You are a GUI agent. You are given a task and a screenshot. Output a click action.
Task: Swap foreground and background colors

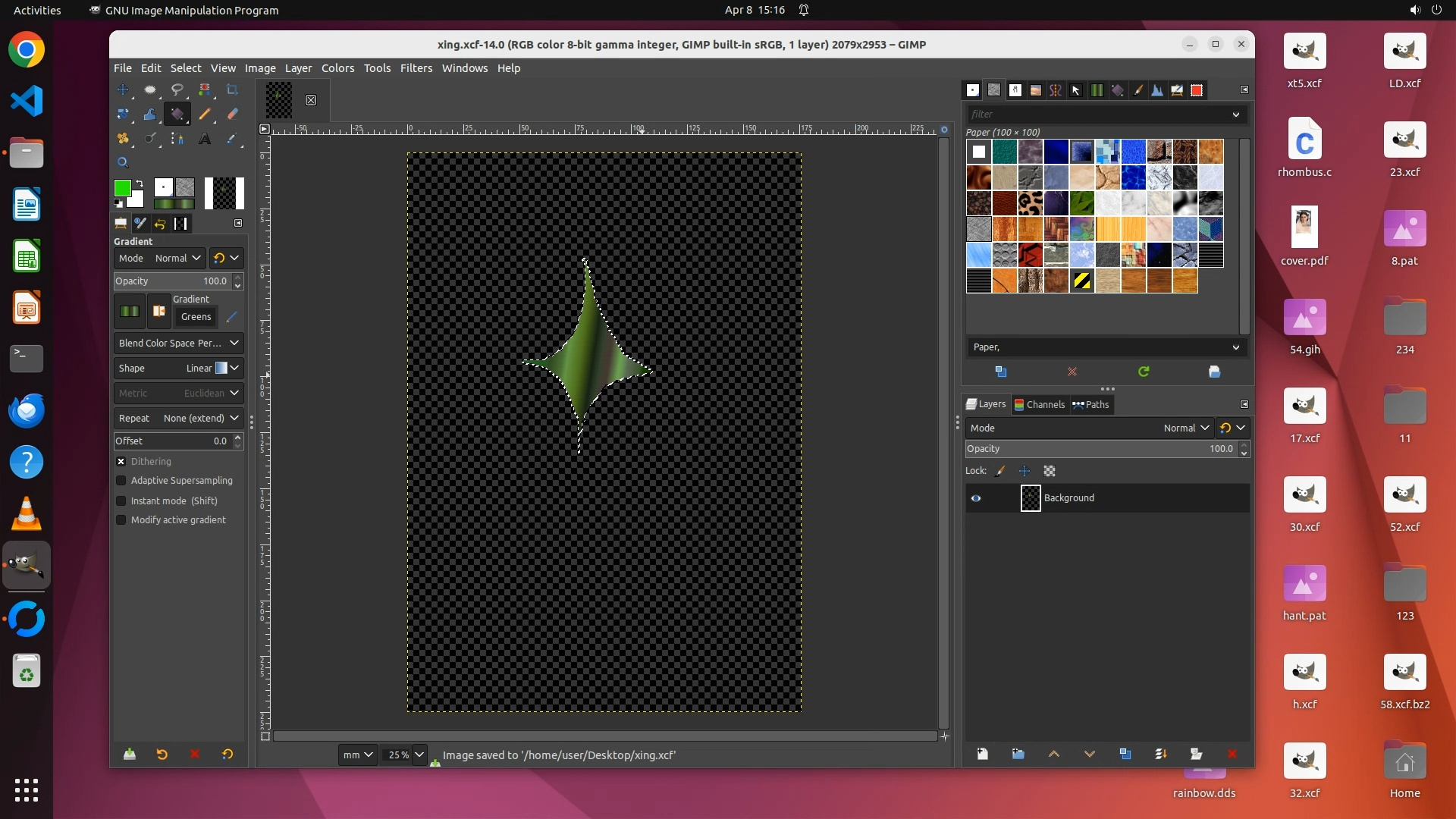click(140, 184)
